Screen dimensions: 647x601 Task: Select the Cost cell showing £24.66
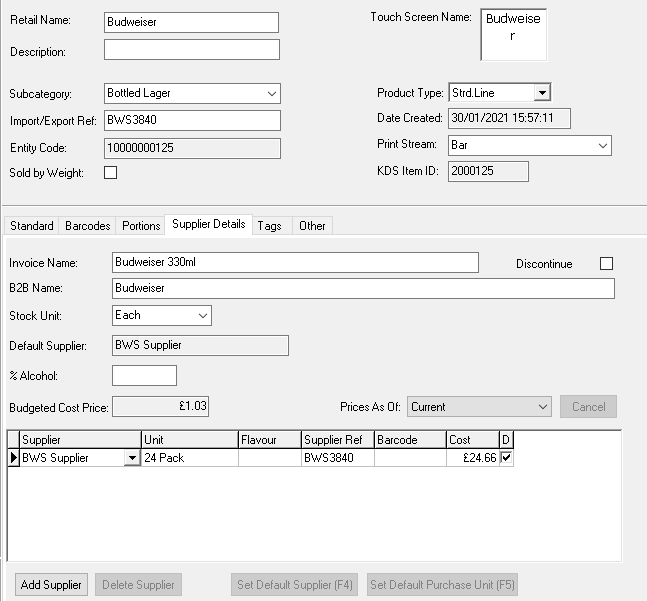click(x=473, y=458)
